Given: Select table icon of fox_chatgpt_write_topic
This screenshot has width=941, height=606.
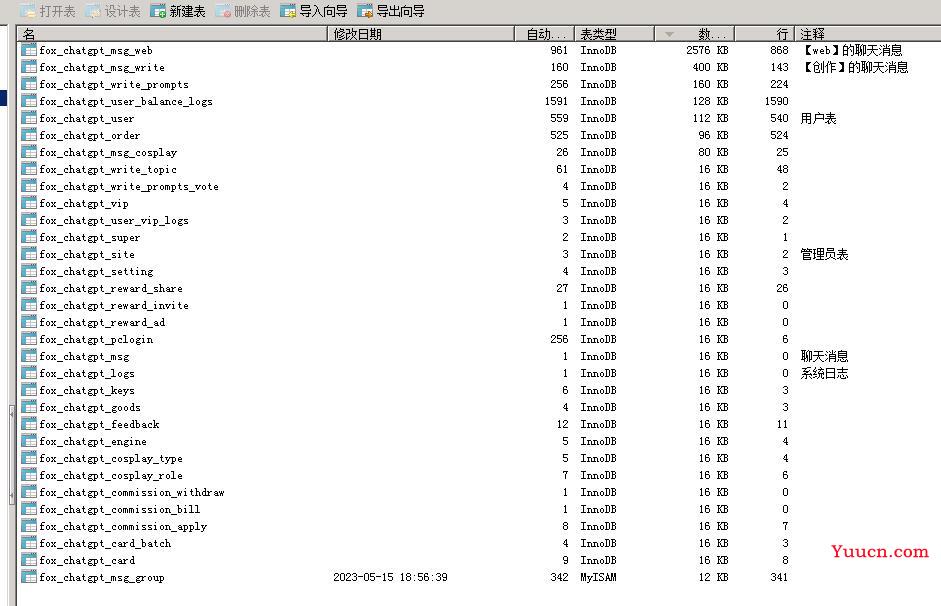Looking at the screenshot, I should pos(29,169).
